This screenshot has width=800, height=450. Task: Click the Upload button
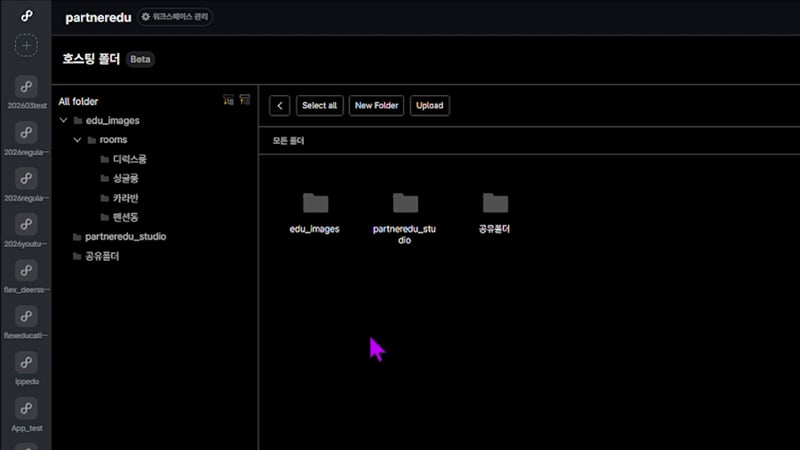pyautogui.click(x=430, y=106)
